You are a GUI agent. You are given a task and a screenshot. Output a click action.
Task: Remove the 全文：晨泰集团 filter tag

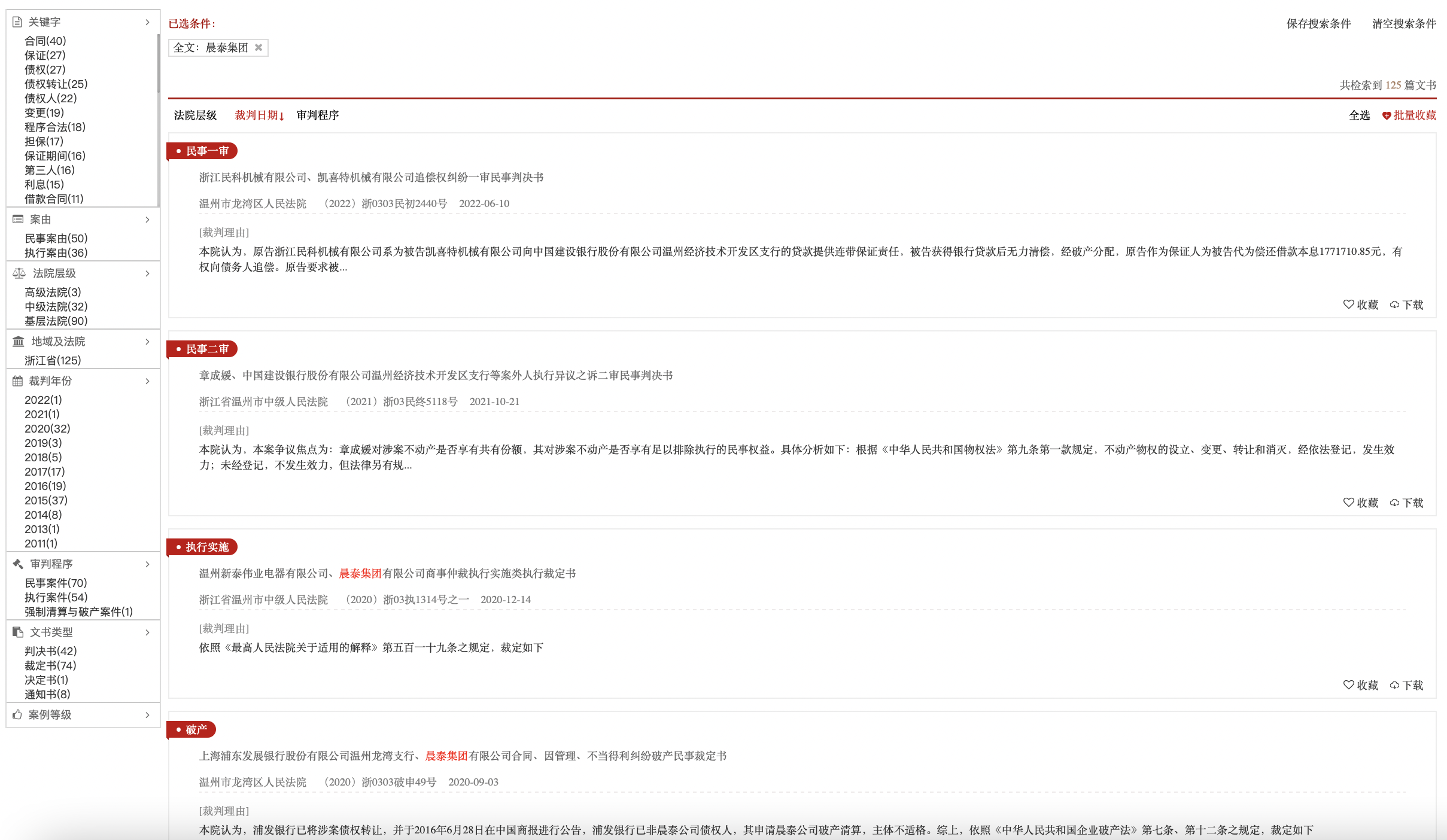click(x=259, y=47)
